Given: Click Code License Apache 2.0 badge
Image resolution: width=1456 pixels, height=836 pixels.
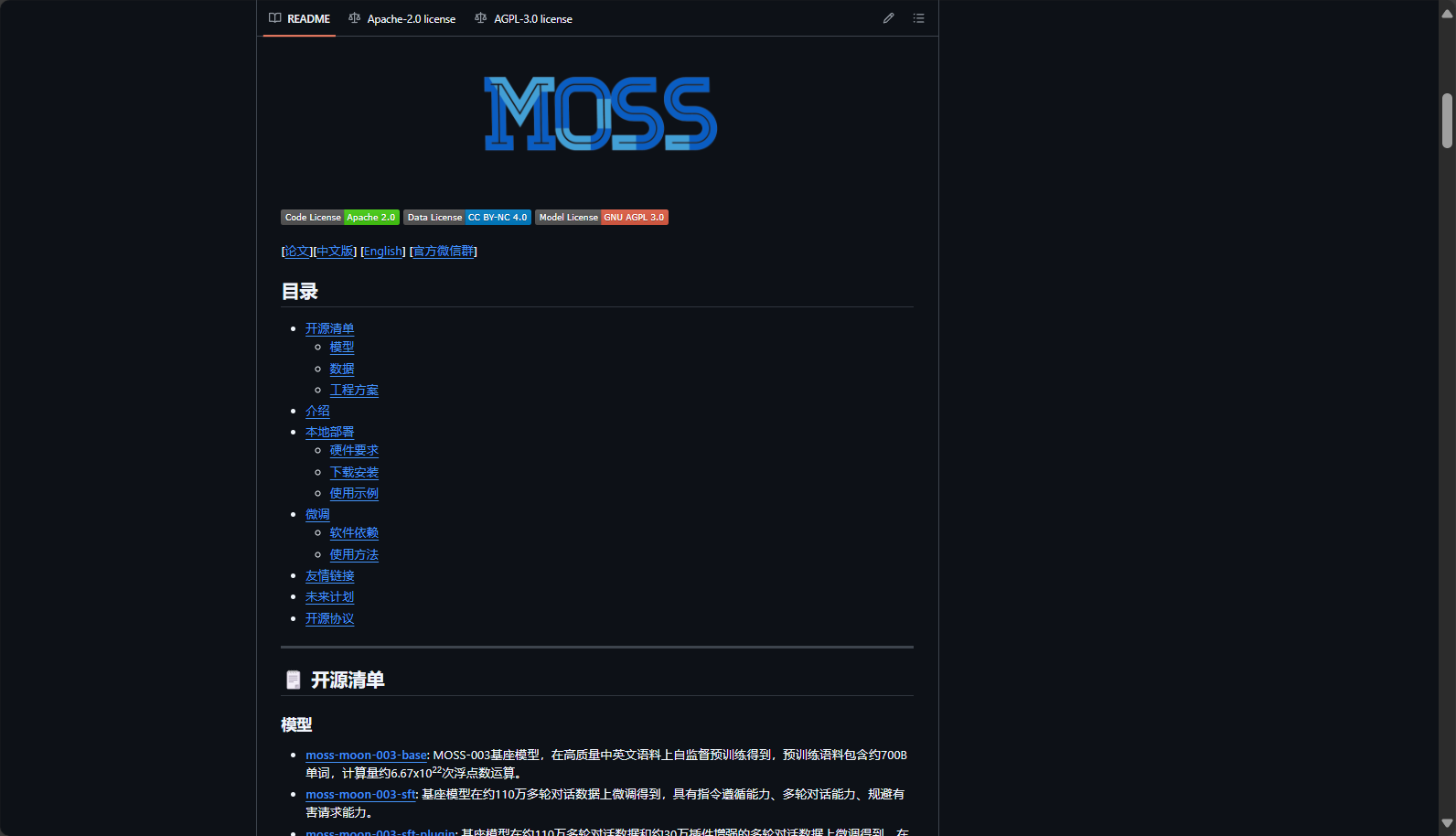Looking at the screenshot, I should pos(340,217).
